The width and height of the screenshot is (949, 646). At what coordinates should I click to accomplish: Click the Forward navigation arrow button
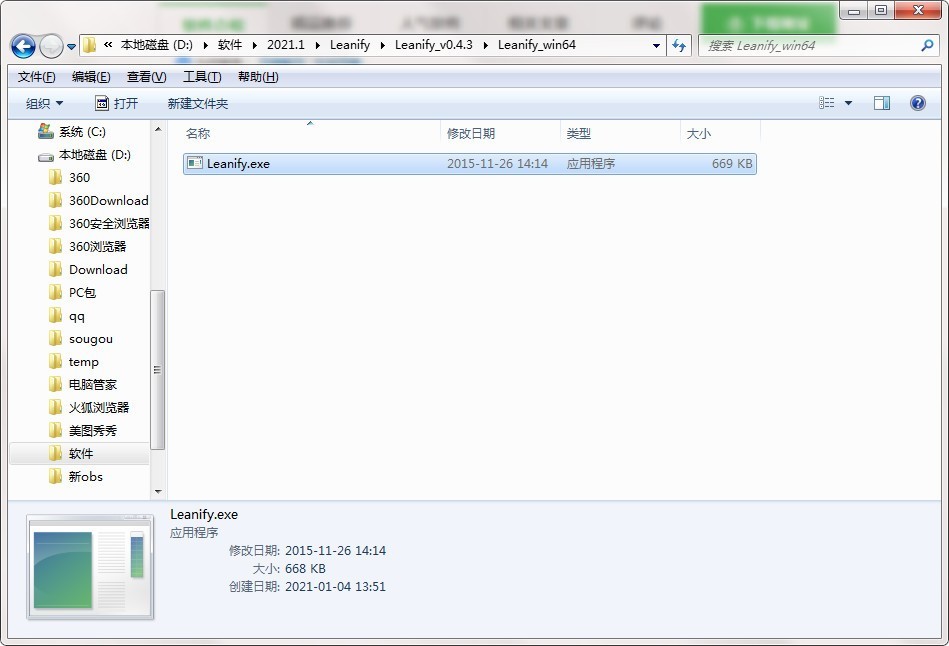click(51, 46)
